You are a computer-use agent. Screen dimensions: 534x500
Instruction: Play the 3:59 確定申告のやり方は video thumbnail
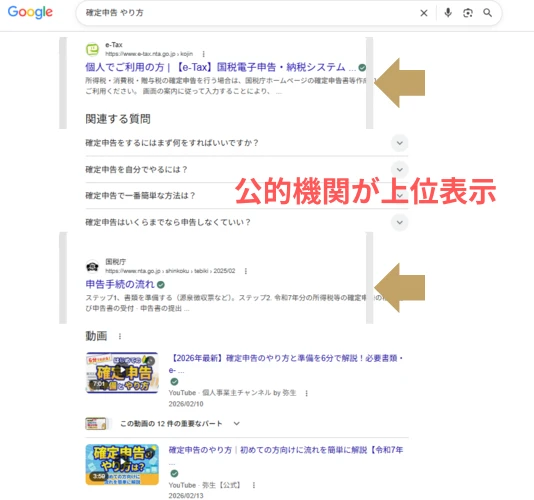(122, 465)
